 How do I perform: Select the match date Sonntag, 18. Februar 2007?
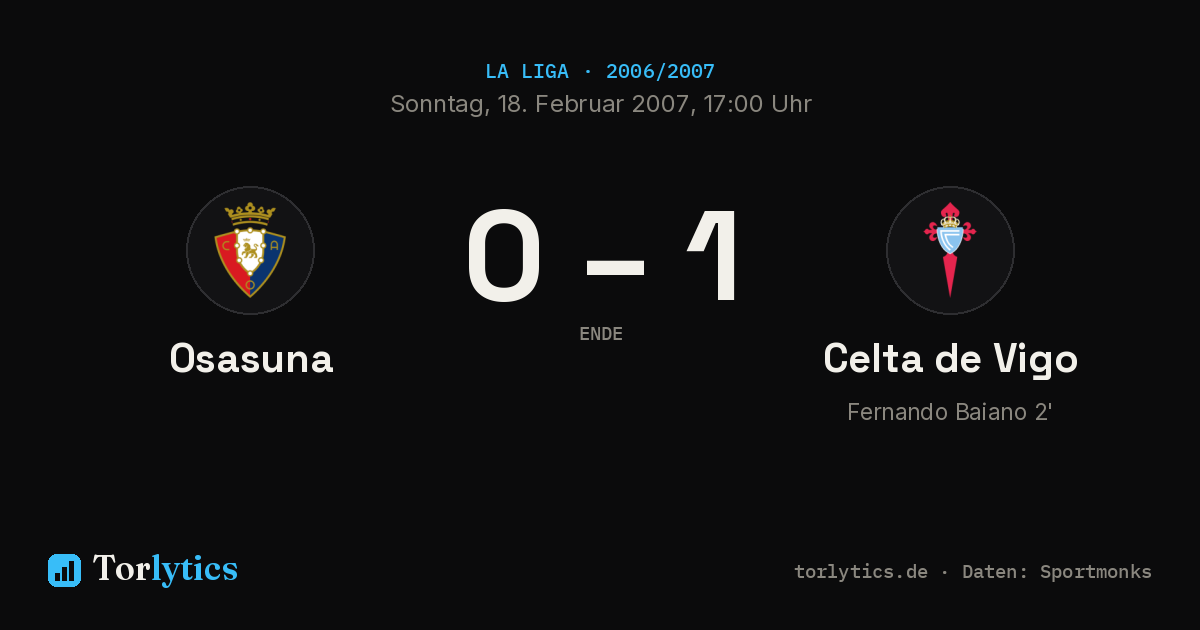(541, 105)
